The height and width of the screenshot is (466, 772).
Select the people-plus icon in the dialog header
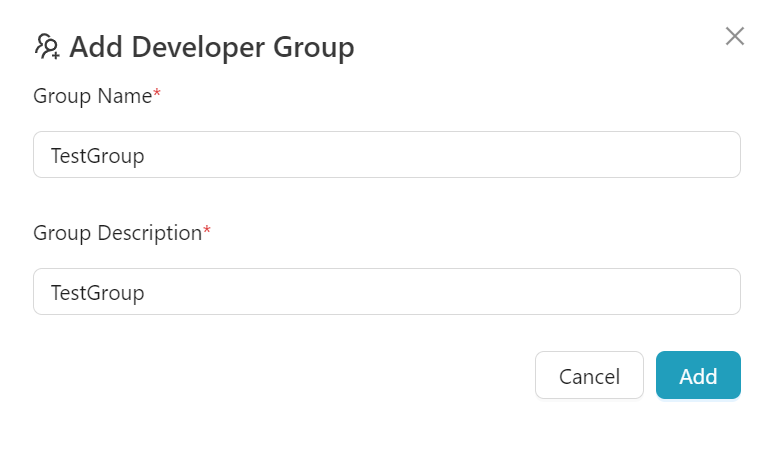(x=46, y=46)
